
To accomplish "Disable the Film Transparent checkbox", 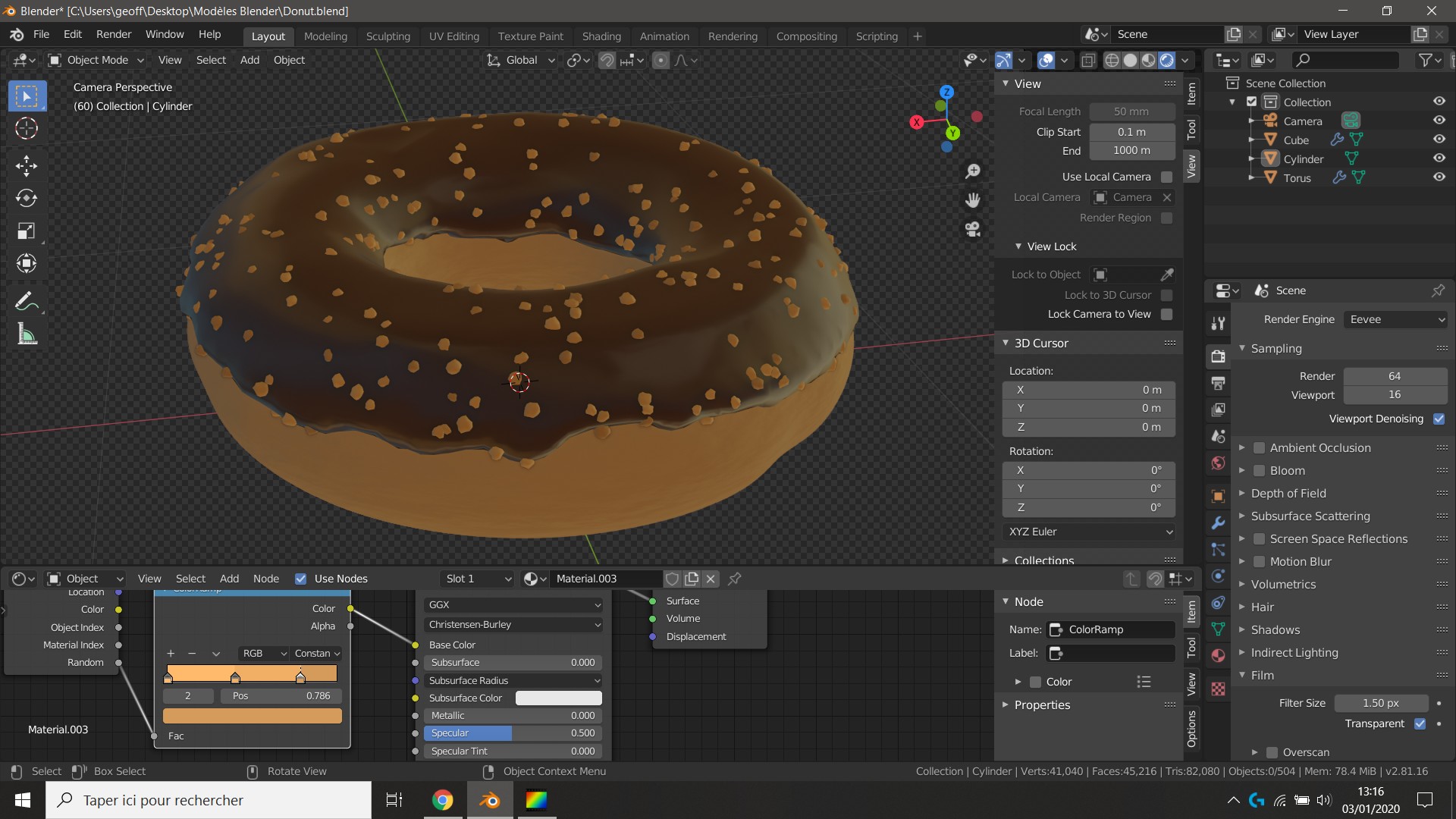I will [x=1420, y=723].
